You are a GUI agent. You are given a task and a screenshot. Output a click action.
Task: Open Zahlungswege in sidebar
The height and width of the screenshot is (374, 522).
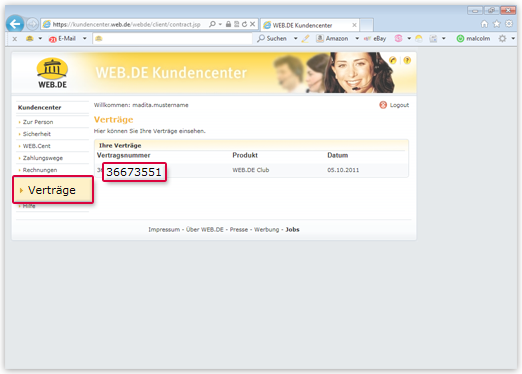point(43,158)
